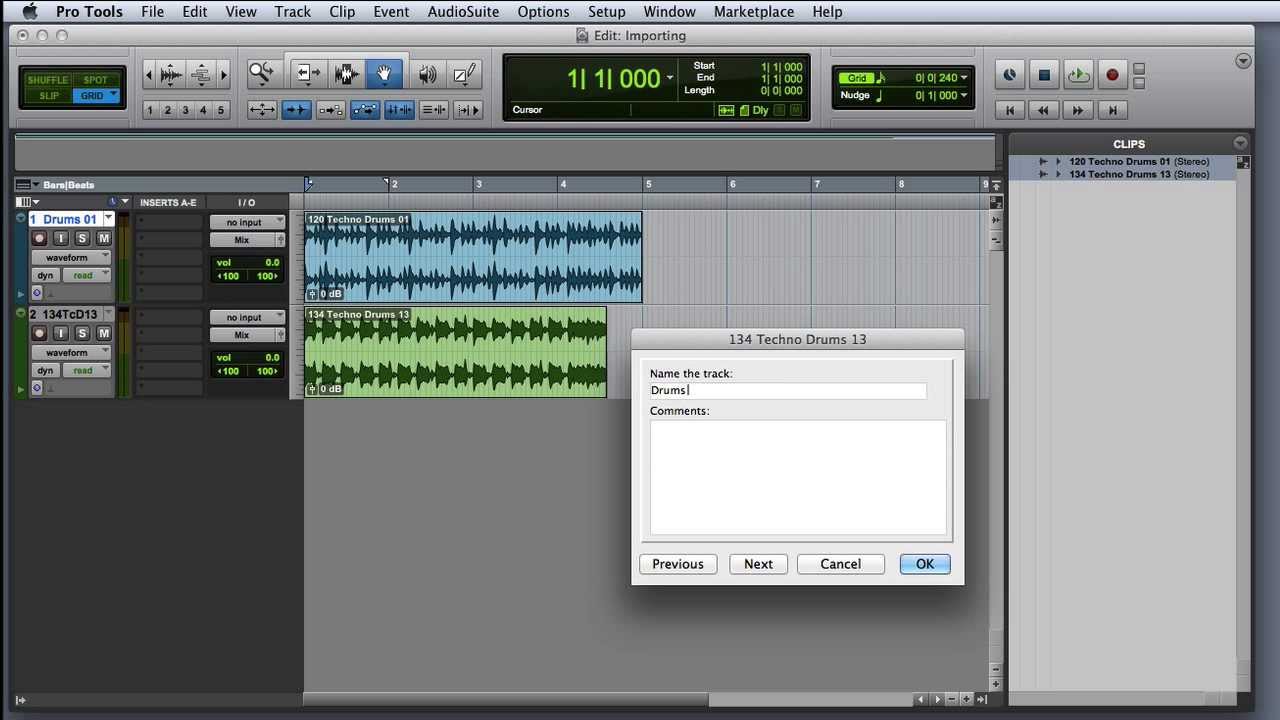Click the Name the track input field
1280x720 pixels.
[x=788, y=391]
